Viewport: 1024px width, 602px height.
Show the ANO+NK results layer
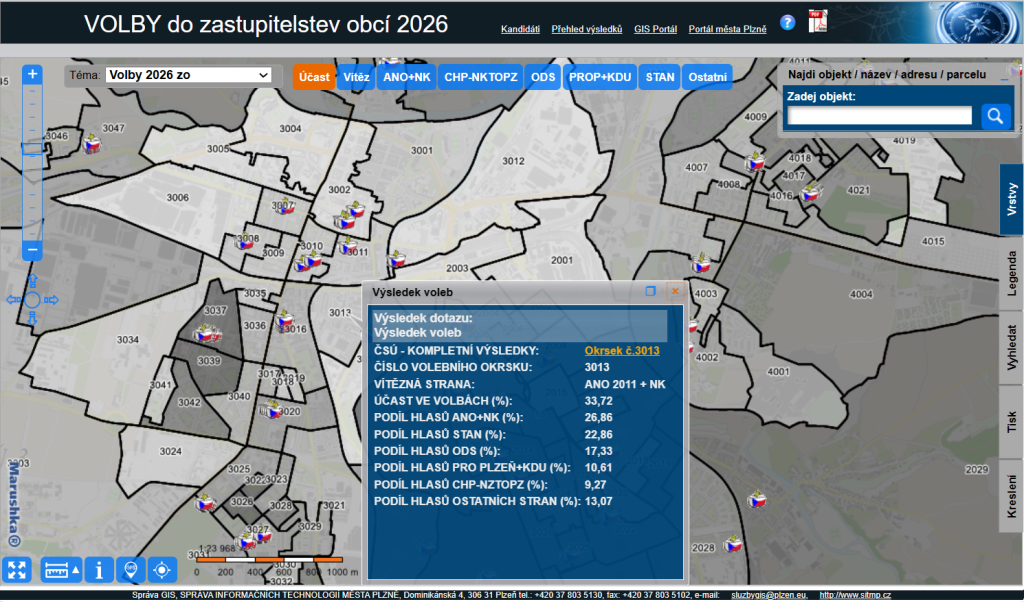click(407, 77)
